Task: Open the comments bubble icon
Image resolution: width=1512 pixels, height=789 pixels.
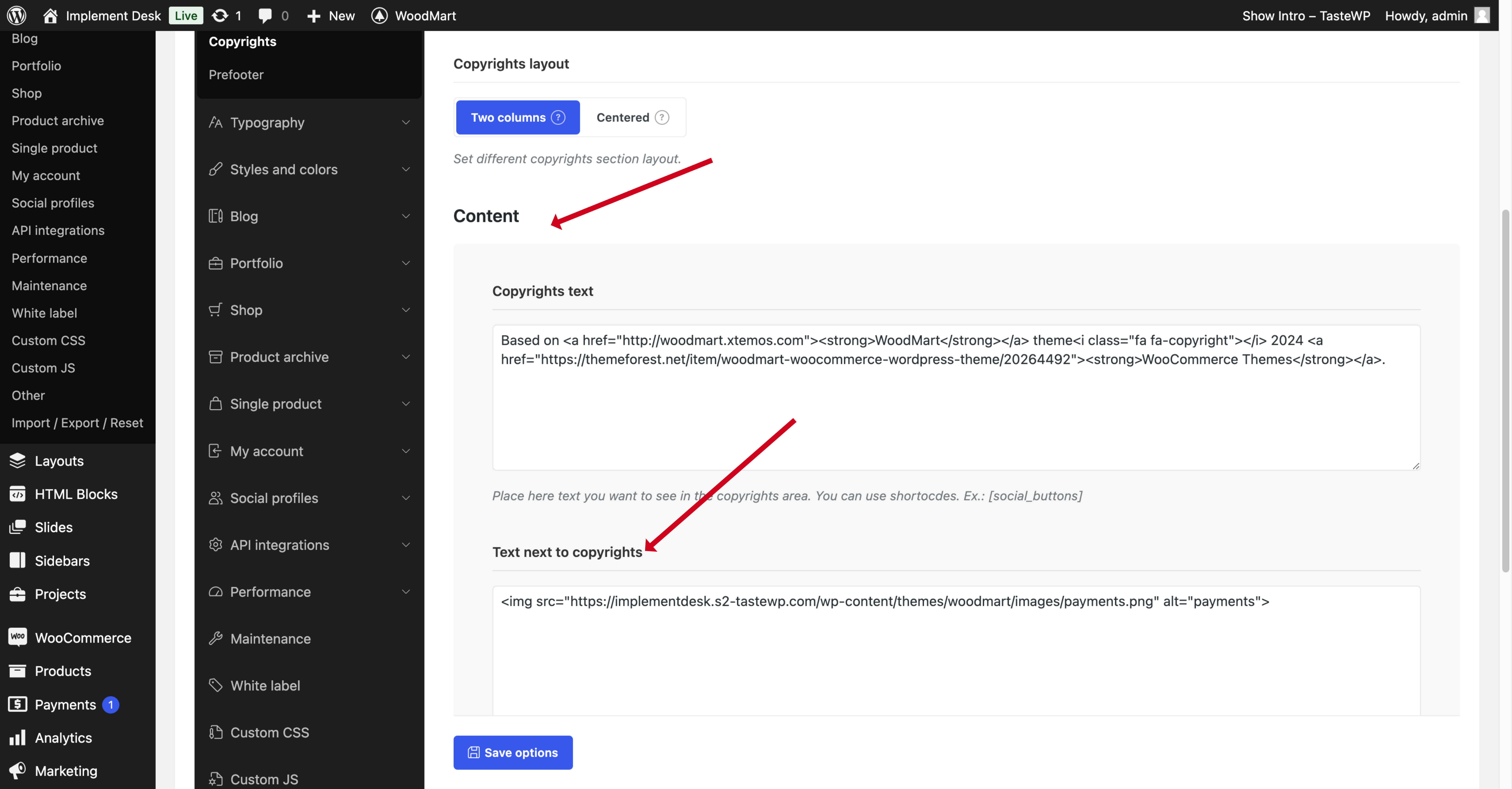Action: coord(265,16)
